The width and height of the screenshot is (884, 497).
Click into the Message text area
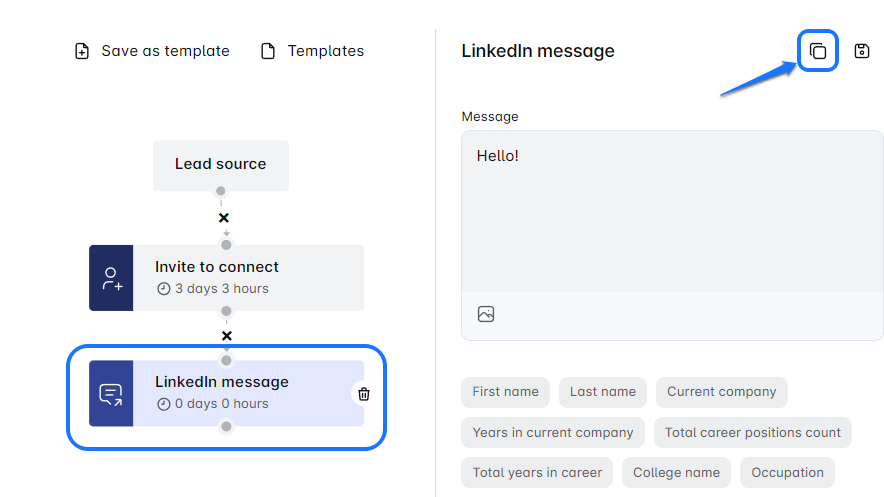[x=672, y=212]
